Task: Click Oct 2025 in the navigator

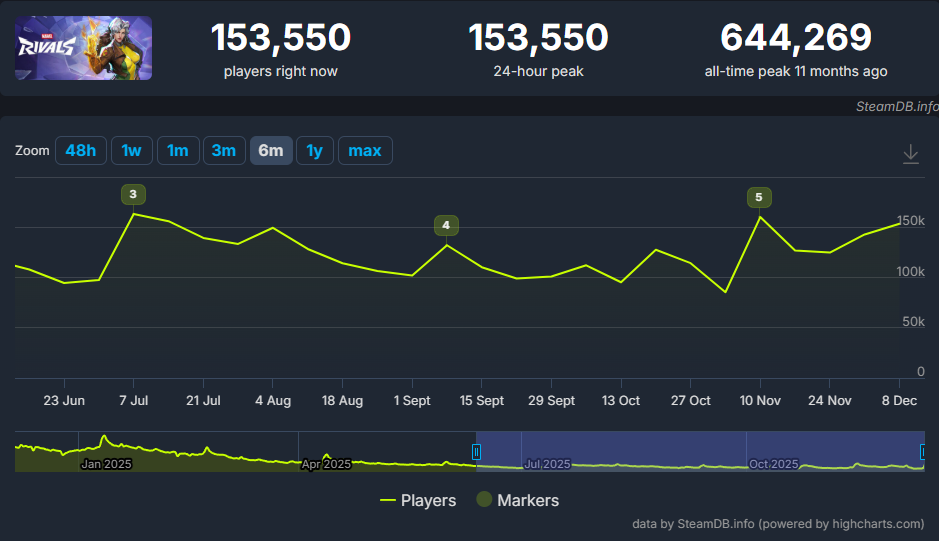Action: click(773, 464)
